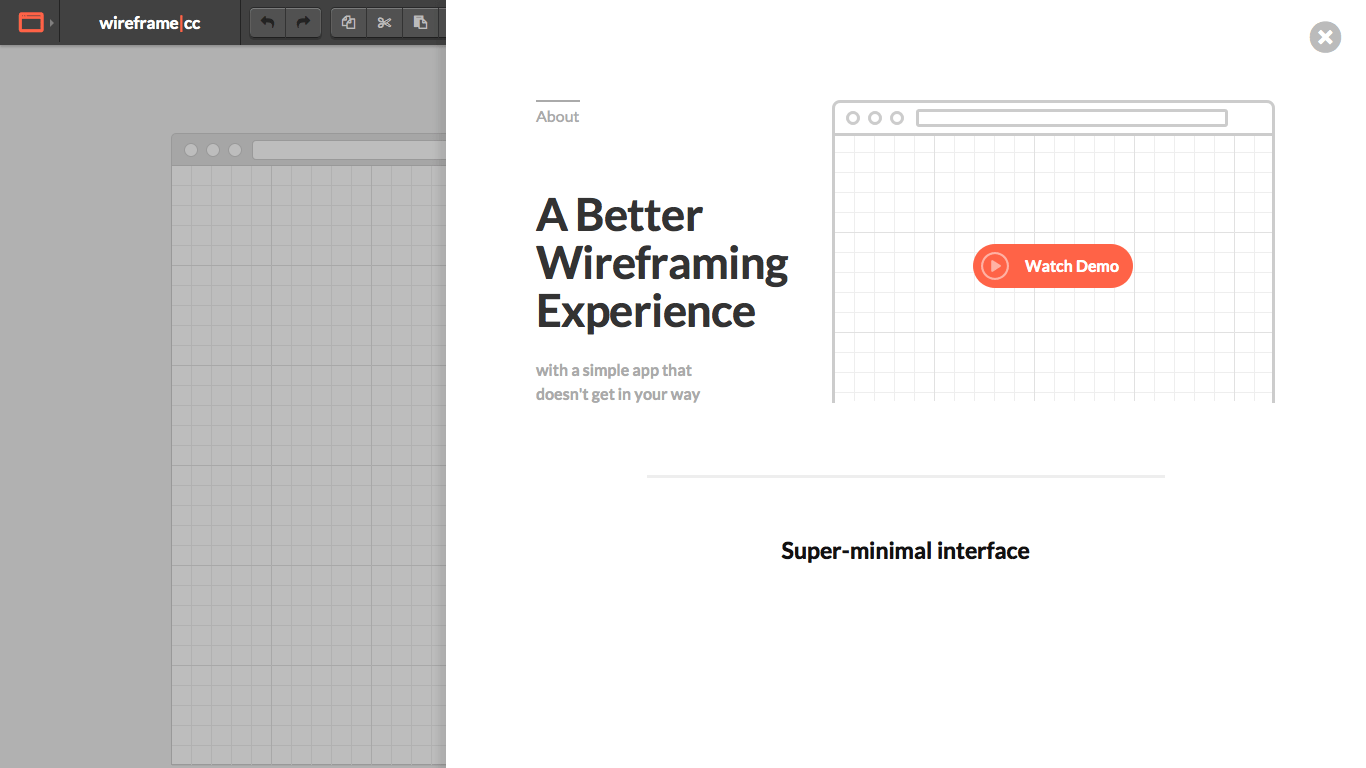Image resolution: width=1366 pixels, height=768 pixels.
Task: Click the A Better Wireframing Experience heading
Action: pos(662,263)
